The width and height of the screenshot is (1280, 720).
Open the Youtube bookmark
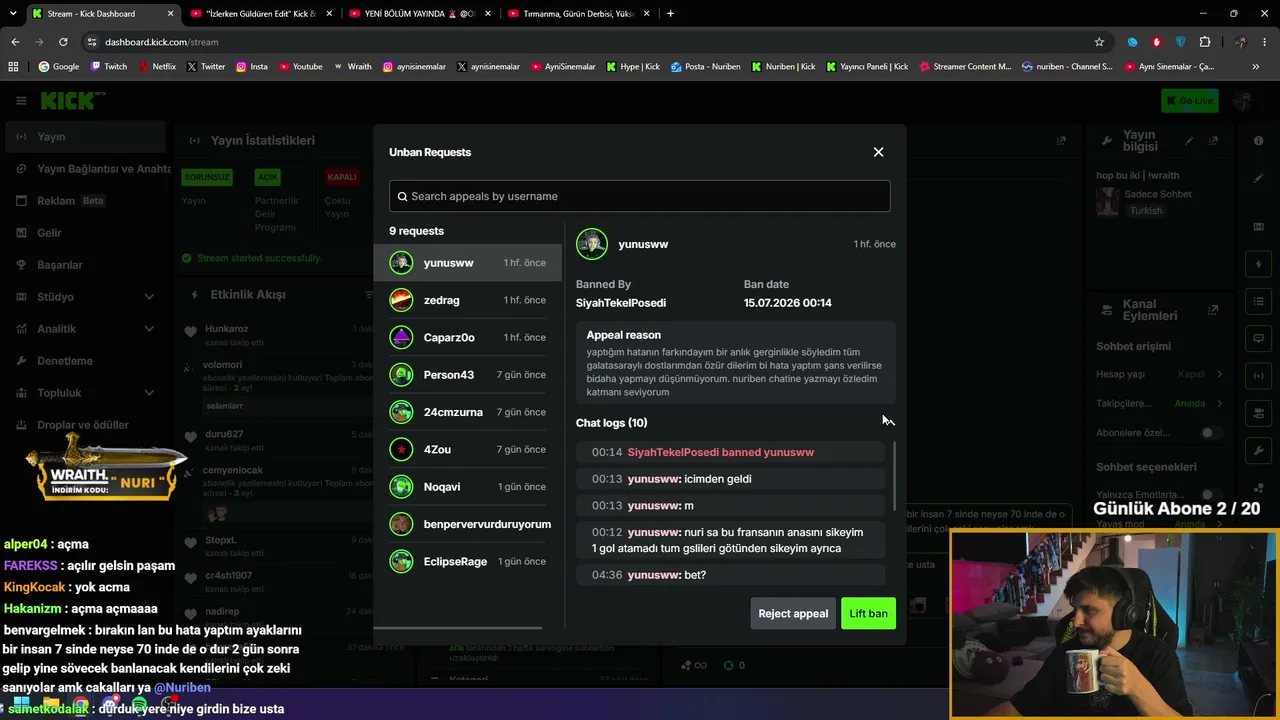pos(300,67)
